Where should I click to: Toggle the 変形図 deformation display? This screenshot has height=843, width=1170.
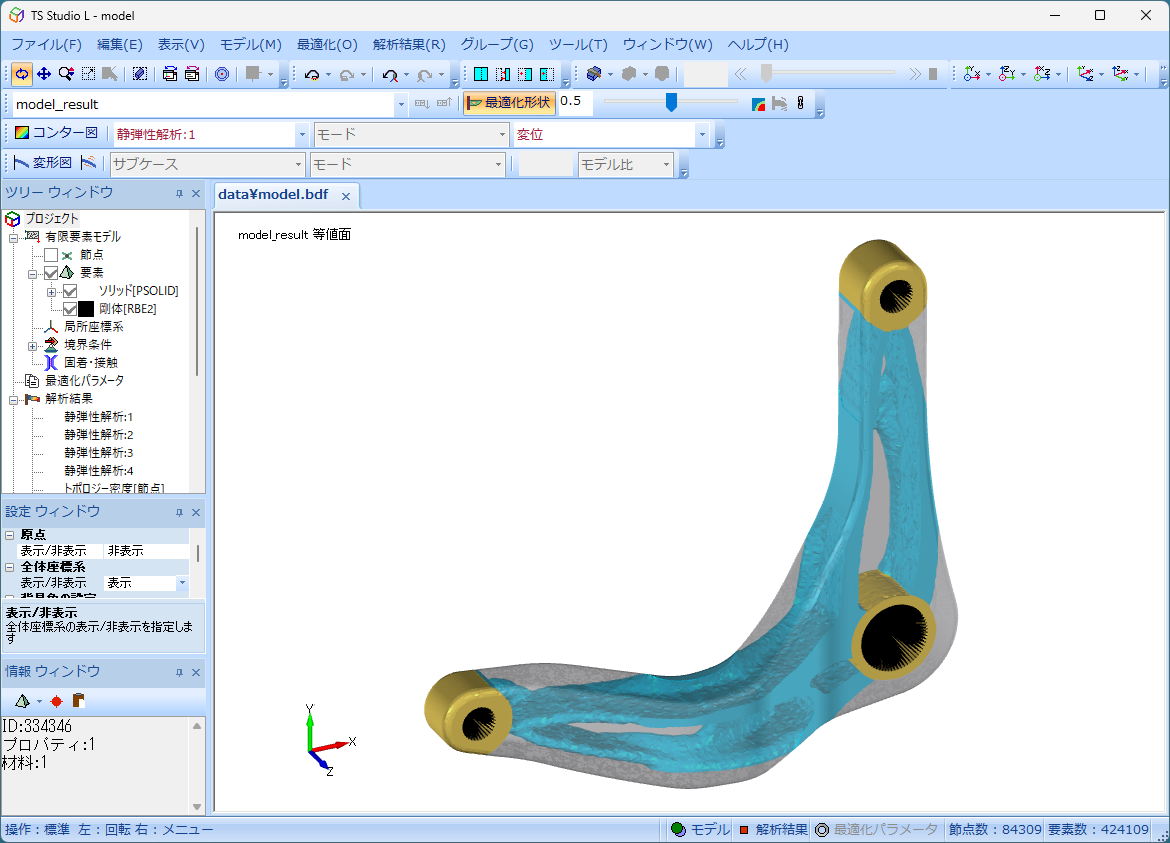click(x=43, y=163)
